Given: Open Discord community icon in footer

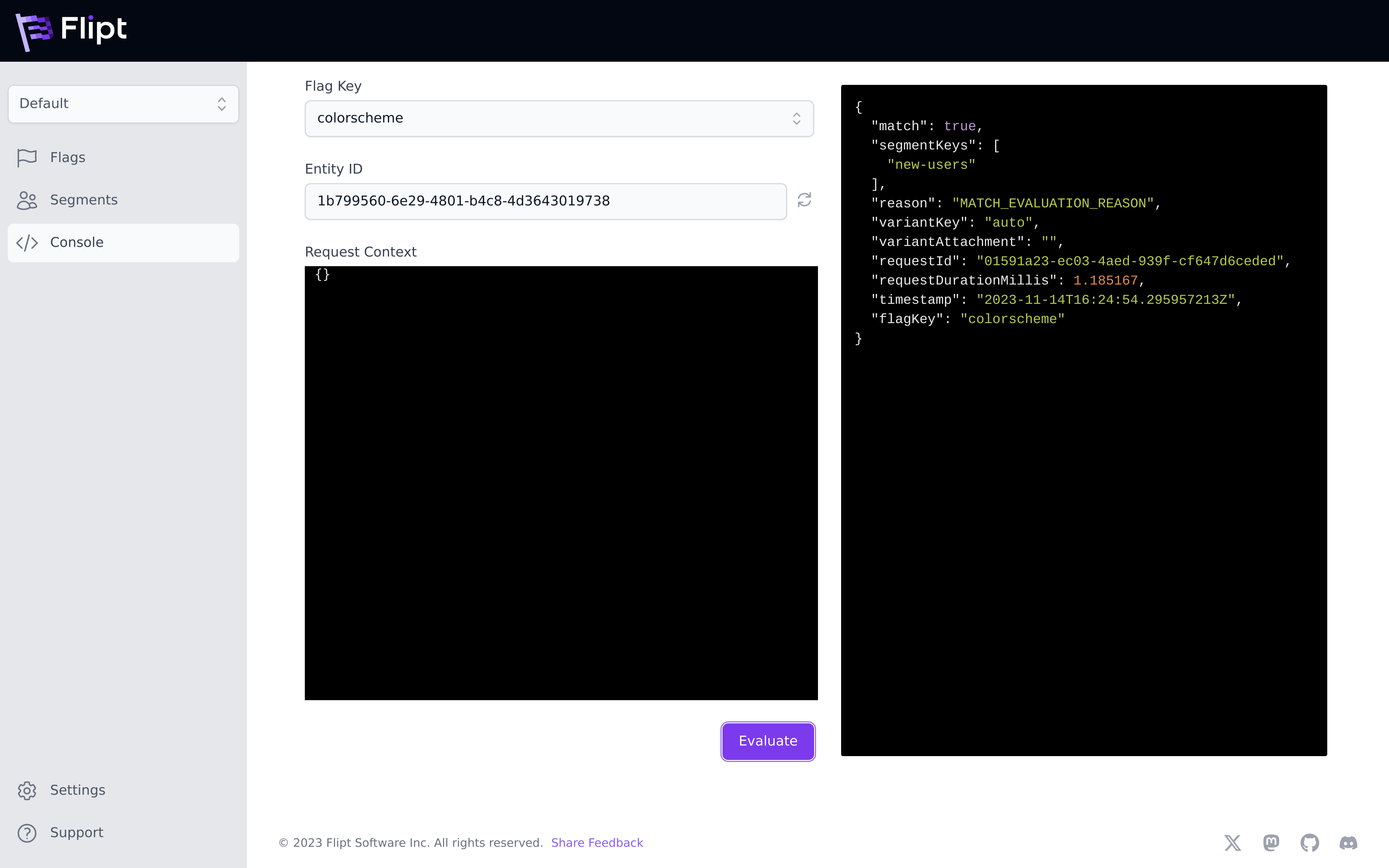Looking at the screenshot, I should coord(1348,843).
